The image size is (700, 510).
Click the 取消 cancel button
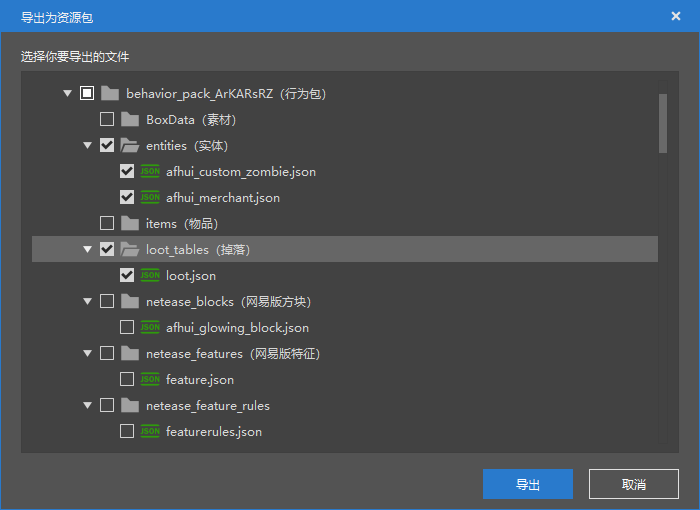[x=633, y=484]
